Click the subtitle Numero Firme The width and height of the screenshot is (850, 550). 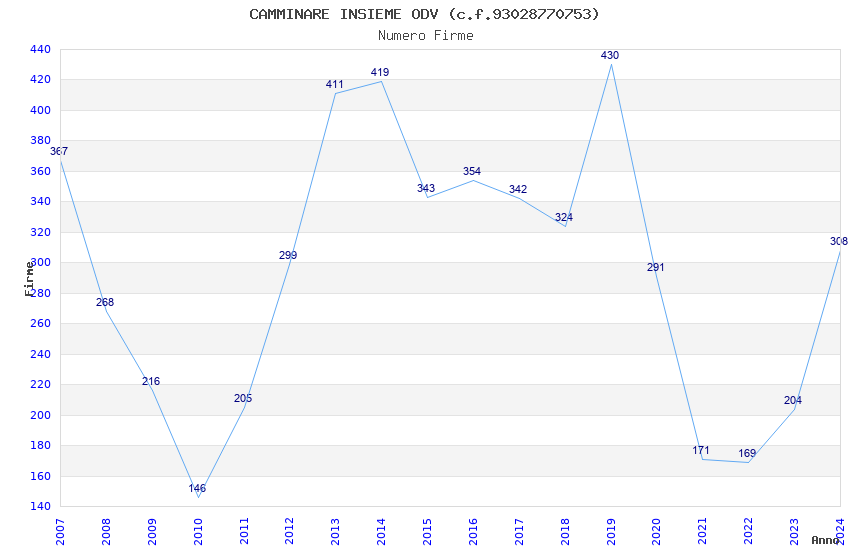(x=426, y=35)
